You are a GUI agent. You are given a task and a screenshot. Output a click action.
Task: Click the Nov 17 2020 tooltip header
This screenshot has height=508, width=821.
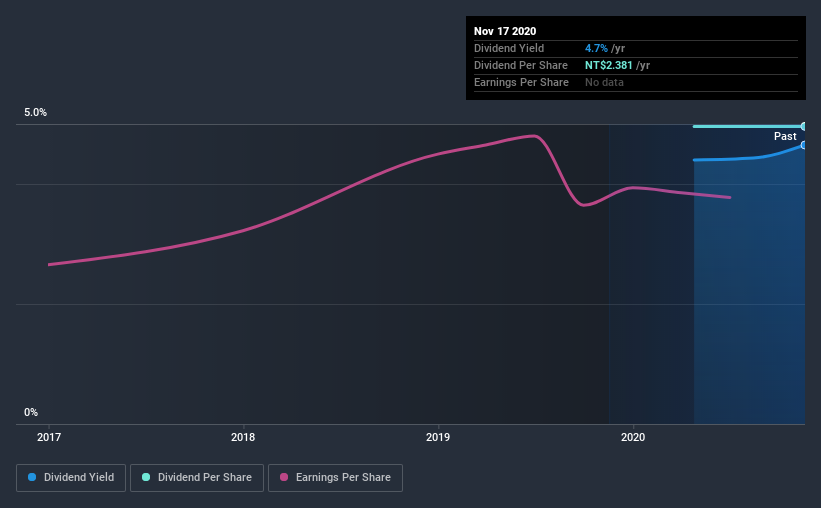click(x=505, y=31)
